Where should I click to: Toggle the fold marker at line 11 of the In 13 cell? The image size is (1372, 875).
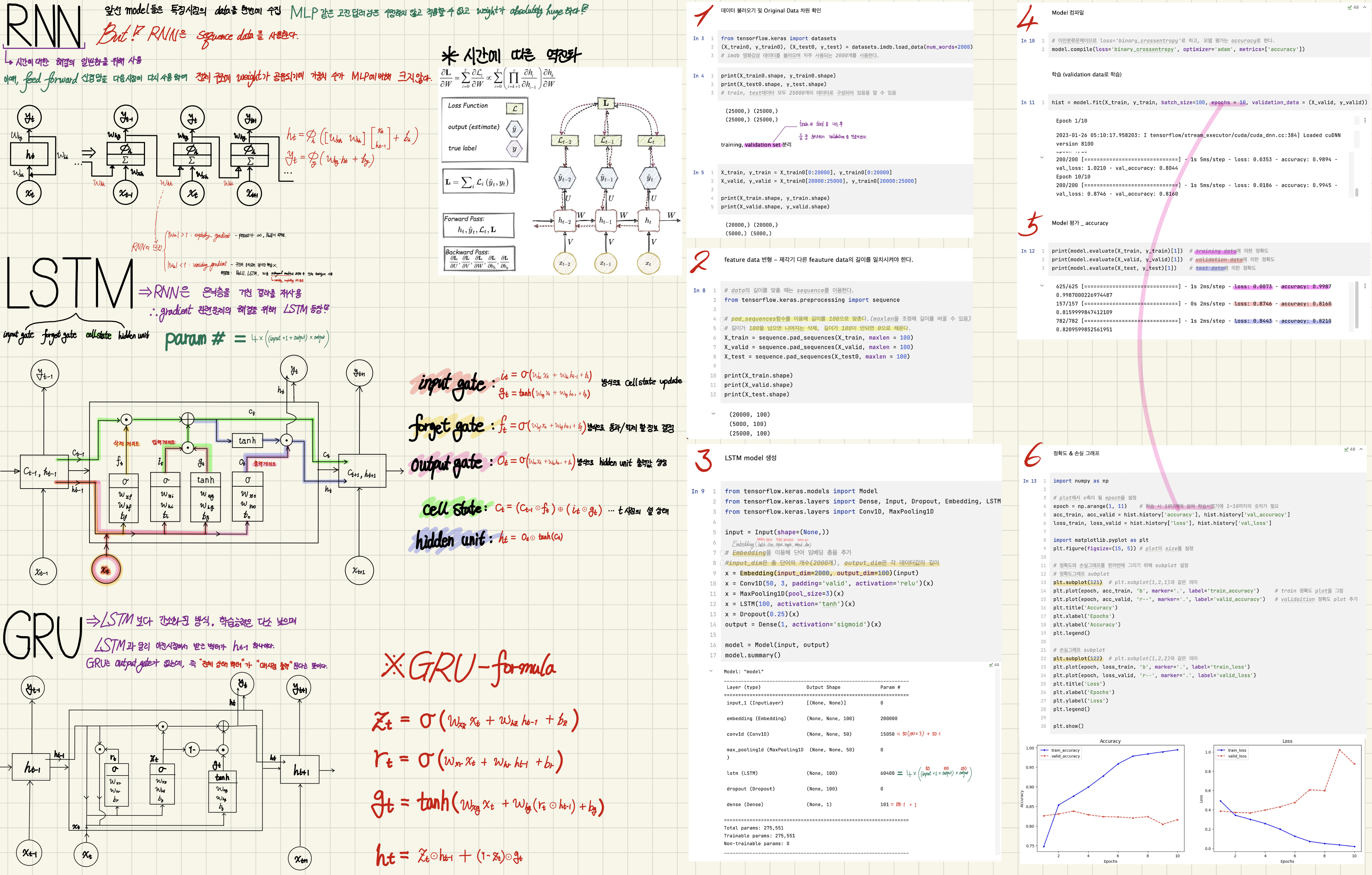1051,566
